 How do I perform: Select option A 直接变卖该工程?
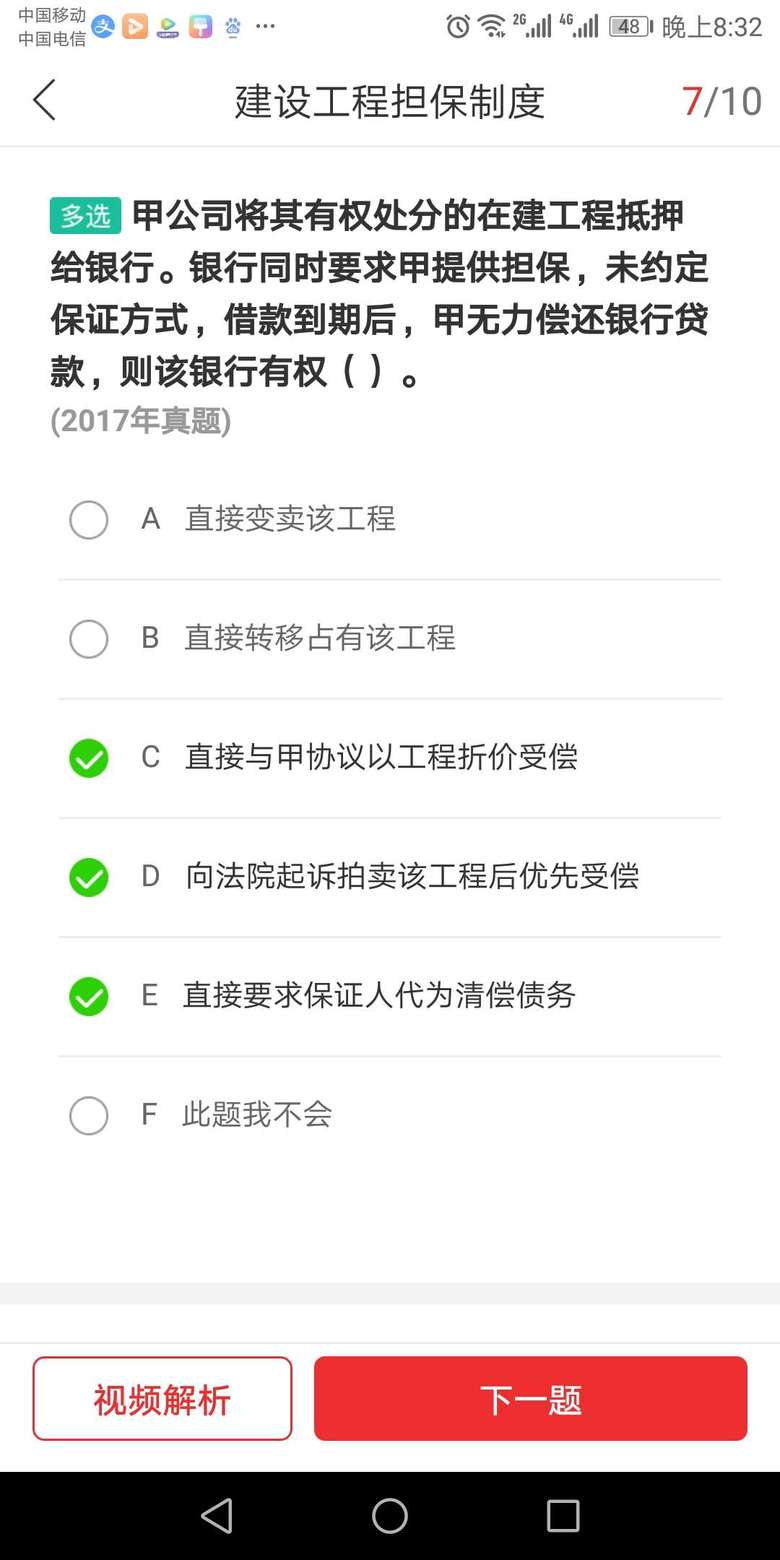coord(89,520)
